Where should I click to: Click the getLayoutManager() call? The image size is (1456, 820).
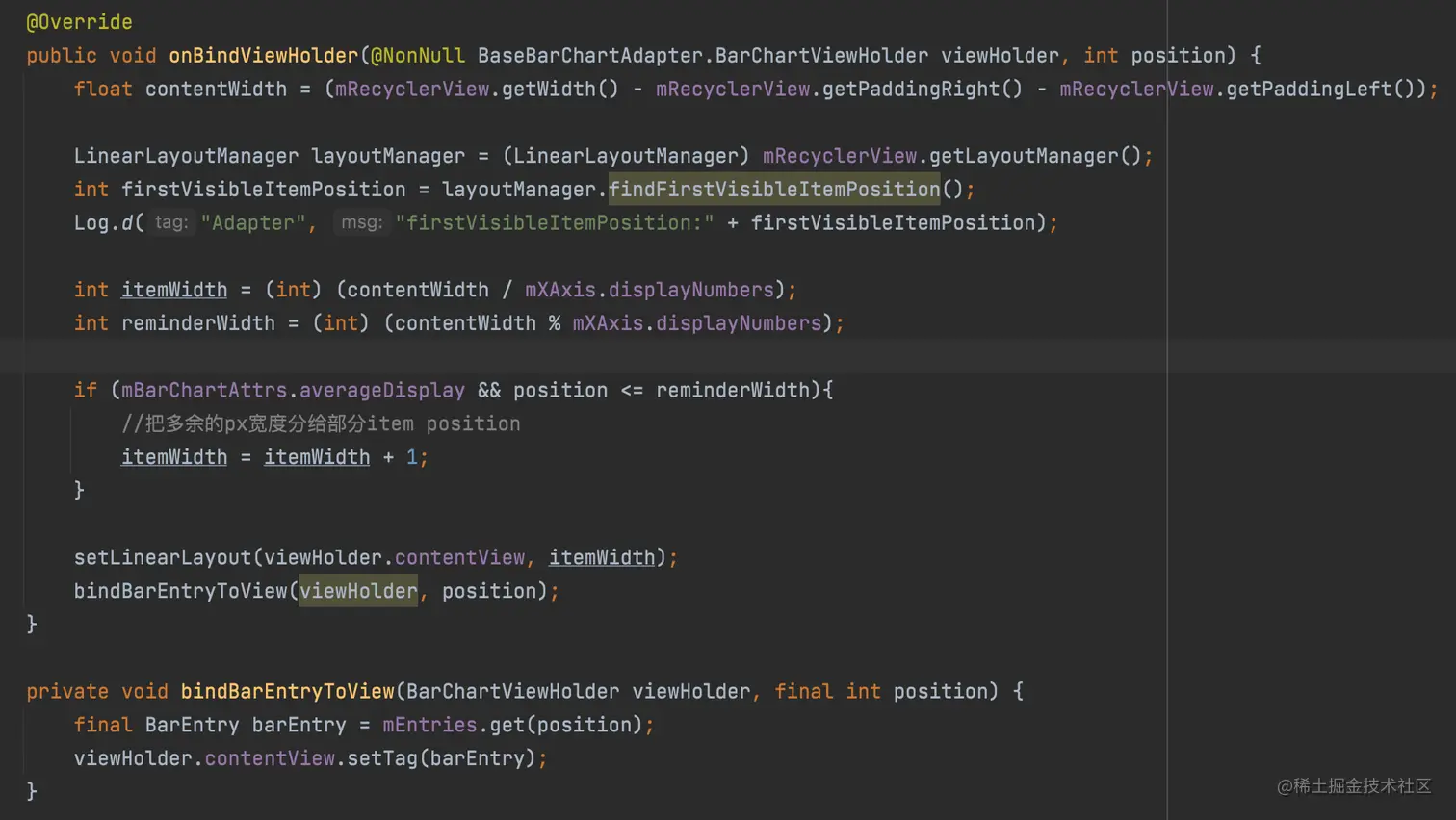(1035, 156)
